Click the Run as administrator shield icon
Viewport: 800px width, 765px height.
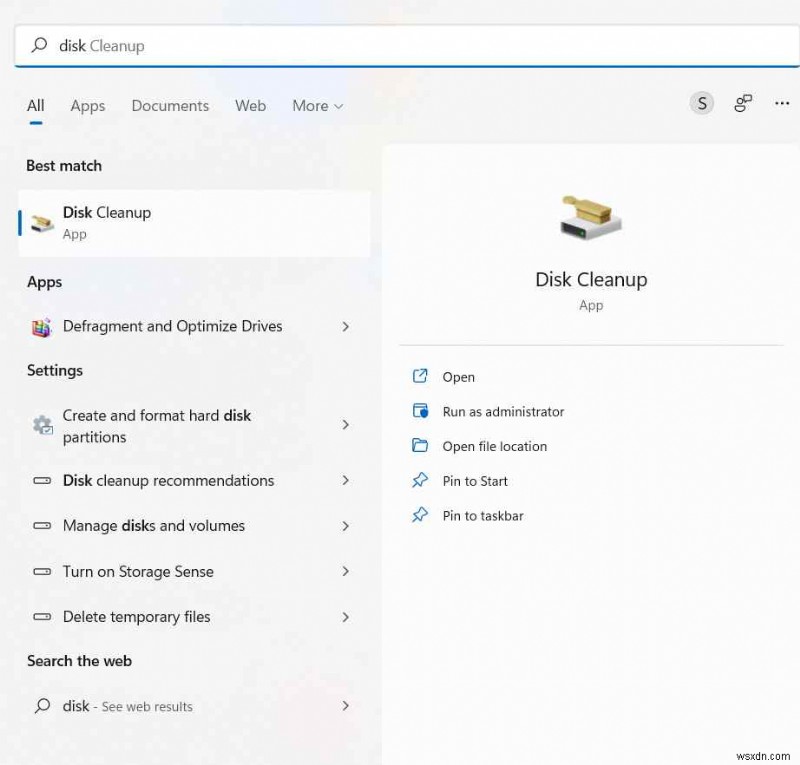click(420, 411)
